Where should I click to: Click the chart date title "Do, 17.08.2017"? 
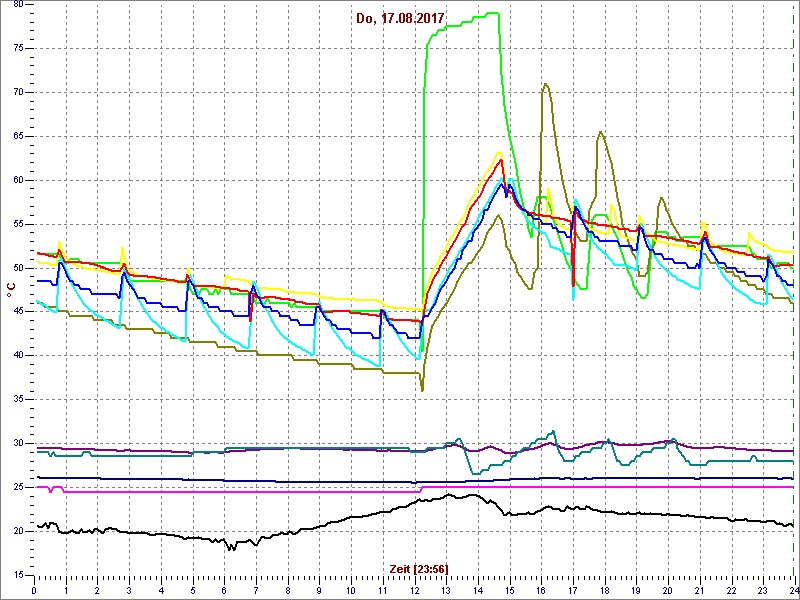pyautogui.click(x=401, y=19)
